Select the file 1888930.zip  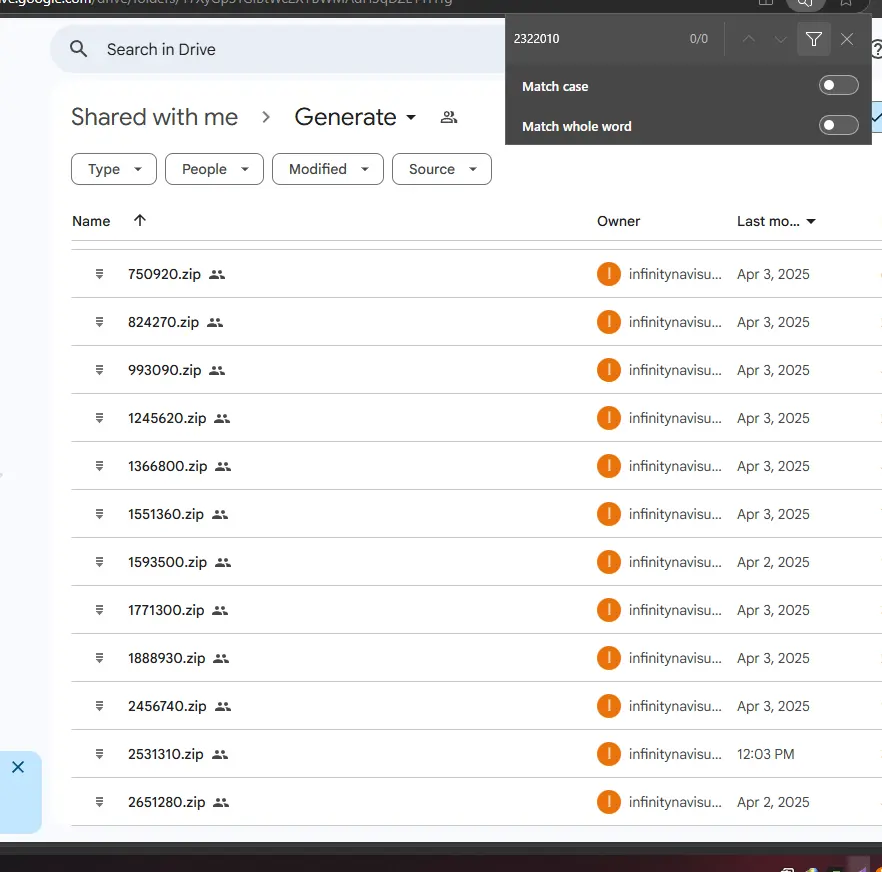tap(166, 658)
